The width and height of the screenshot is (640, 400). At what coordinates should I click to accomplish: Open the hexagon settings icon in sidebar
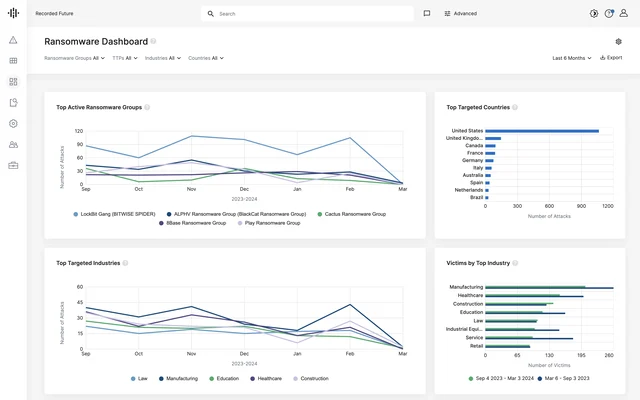tap(13, 123)
